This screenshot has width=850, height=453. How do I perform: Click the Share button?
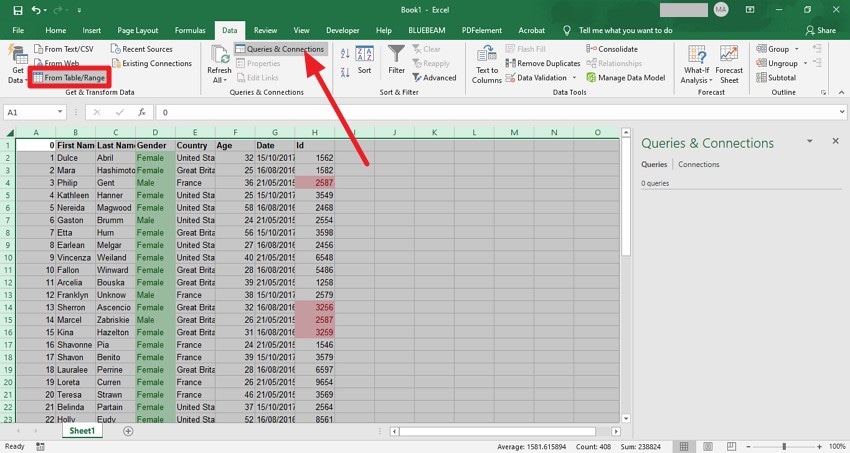(x=820, y=30)
